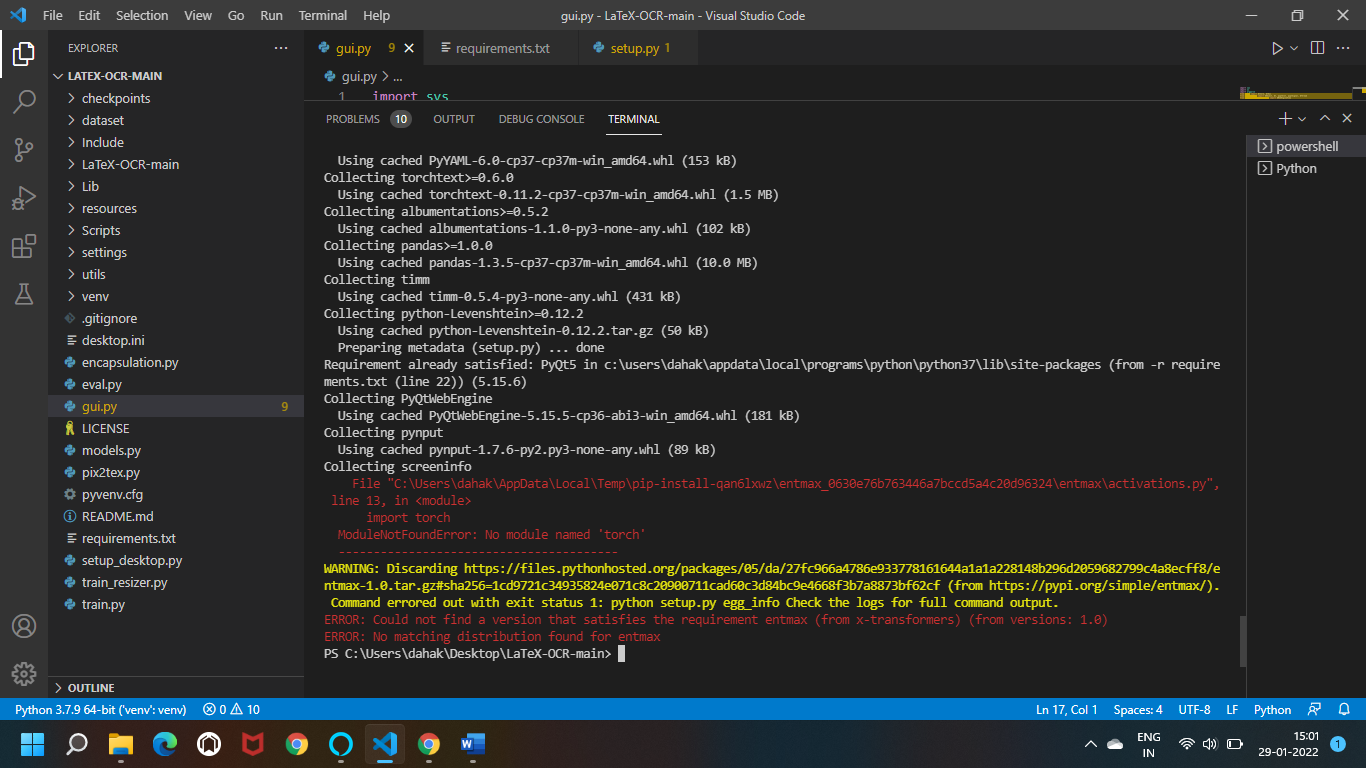1366x768 pixels.
Task: Open the terminal launch profiles dropdown
Action: point(1300,118)
